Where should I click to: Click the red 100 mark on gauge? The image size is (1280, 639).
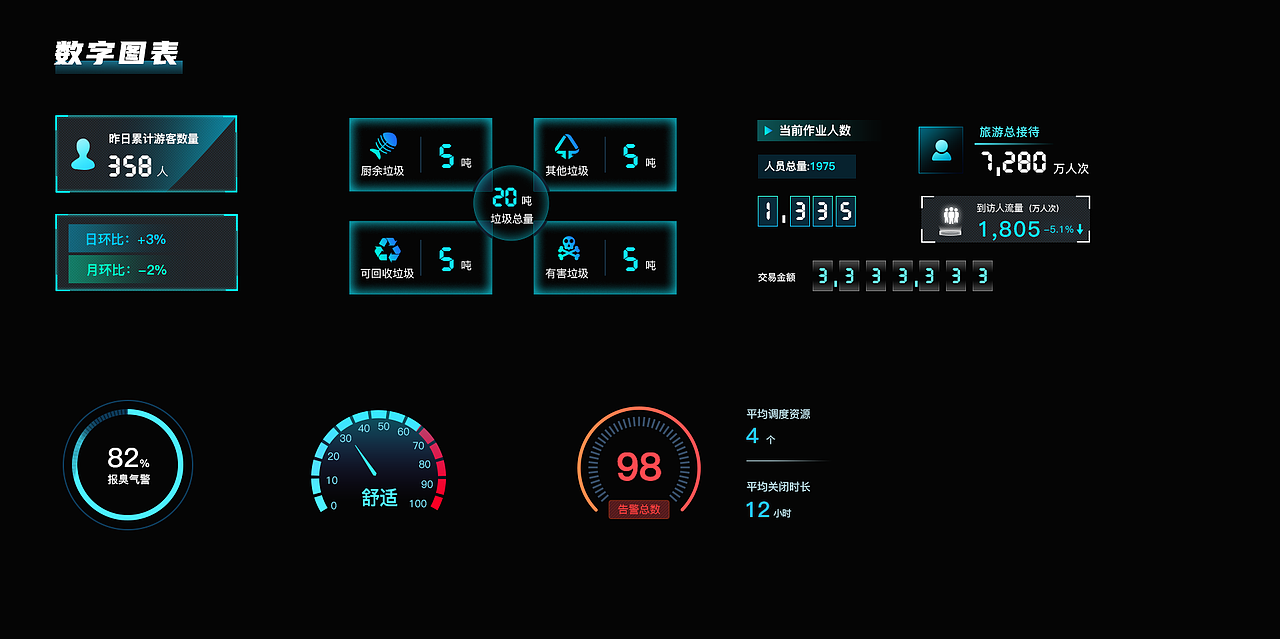(418, 504)
